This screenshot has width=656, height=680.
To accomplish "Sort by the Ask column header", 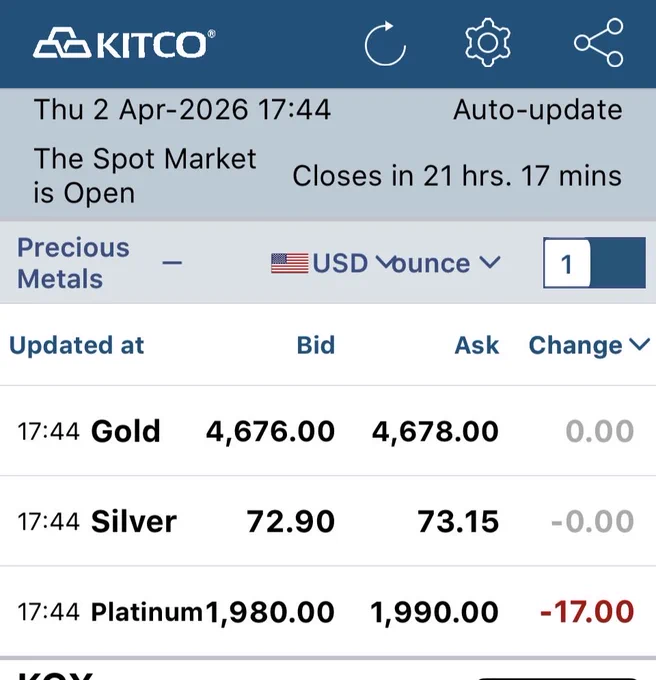I will (476, 345).
